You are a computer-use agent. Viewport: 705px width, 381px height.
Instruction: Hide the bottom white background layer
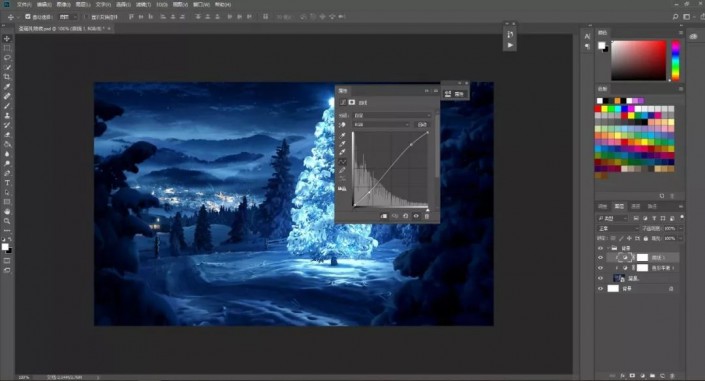pos(600,289)
